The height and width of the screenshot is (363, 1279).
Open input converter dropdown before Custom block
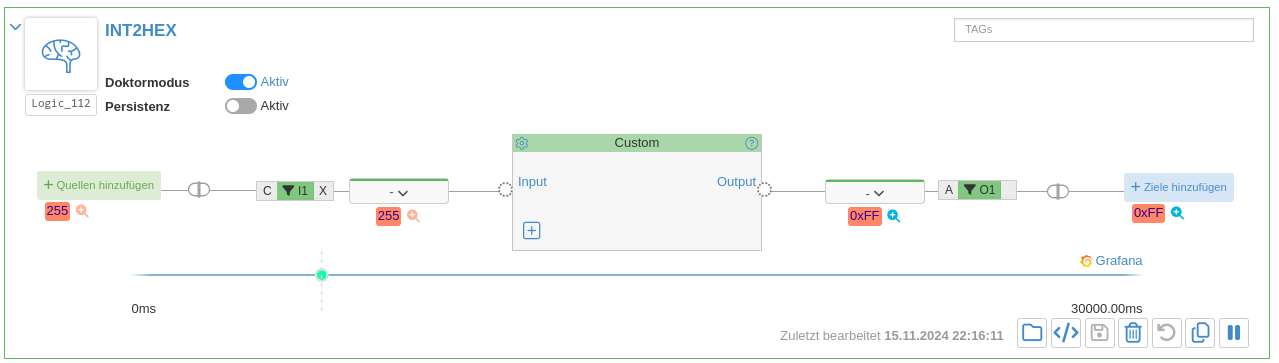[x=399, y=192]
